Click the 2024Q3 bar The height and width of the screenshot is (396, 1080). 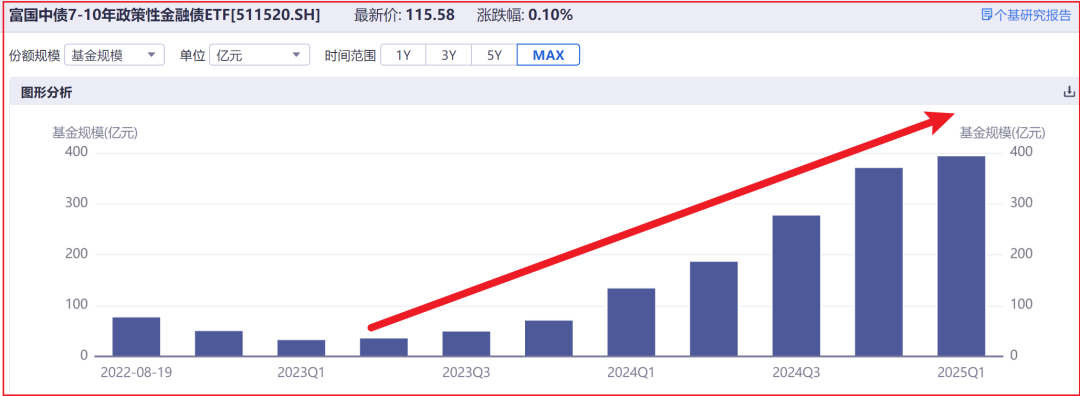796,286
